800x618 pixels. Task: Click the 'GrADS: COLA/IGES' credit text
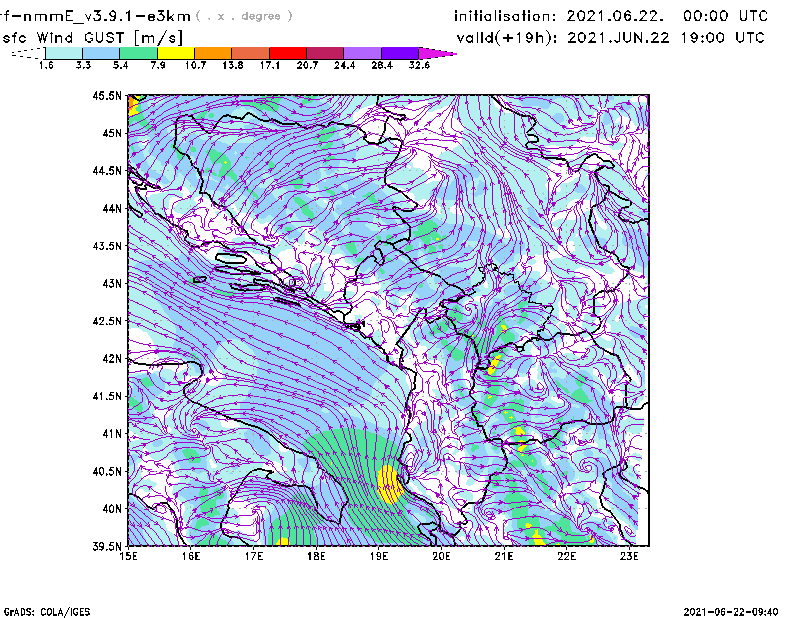tap(47, 612)
